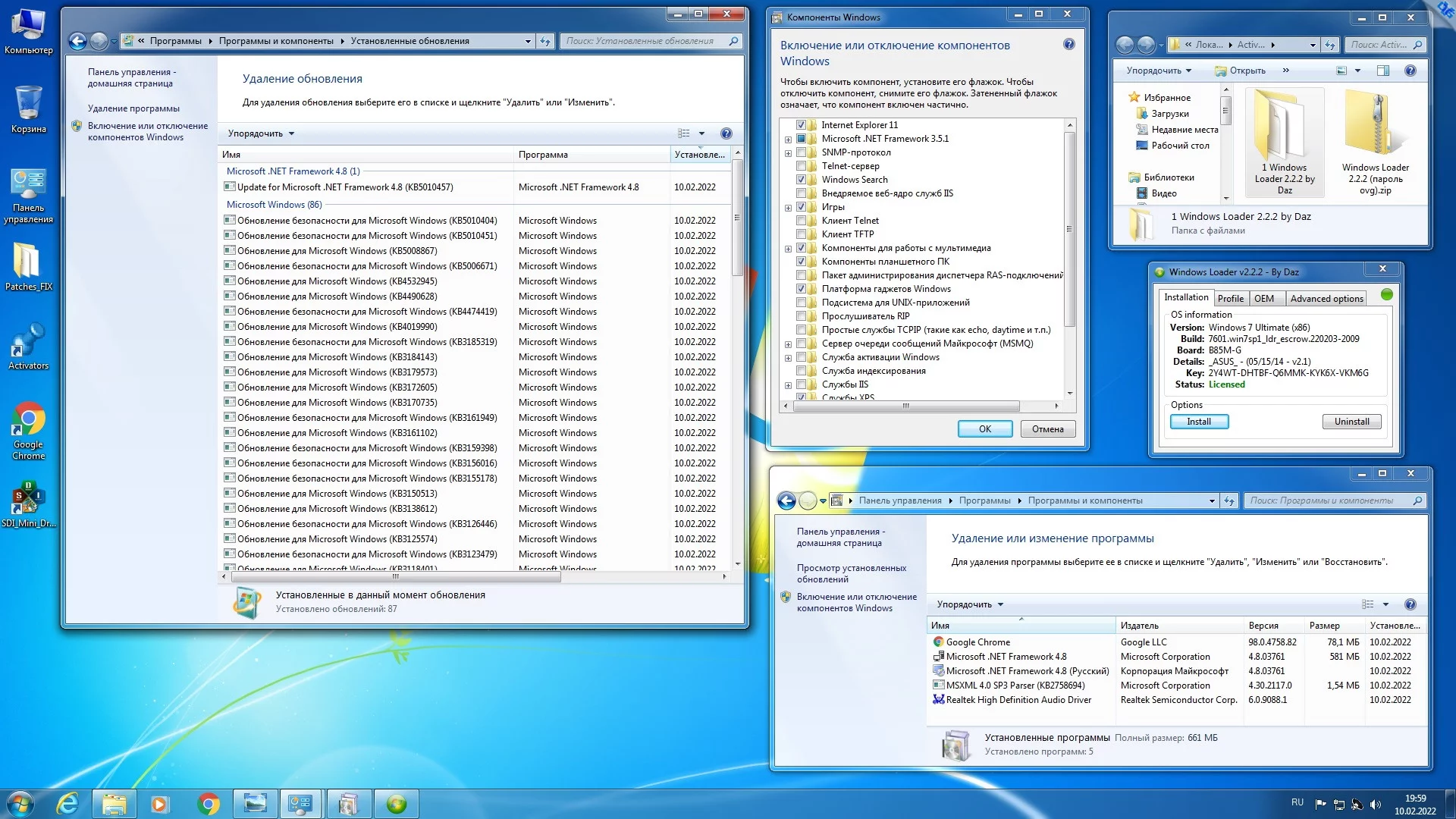
Task: Switch to Advanced options tab in Loader
Action: coord(1326,299)
